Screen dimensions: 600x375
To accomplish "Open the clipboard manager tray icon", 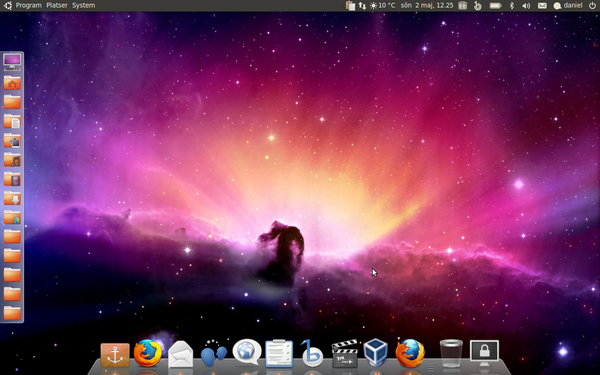I will coord(350,5).
